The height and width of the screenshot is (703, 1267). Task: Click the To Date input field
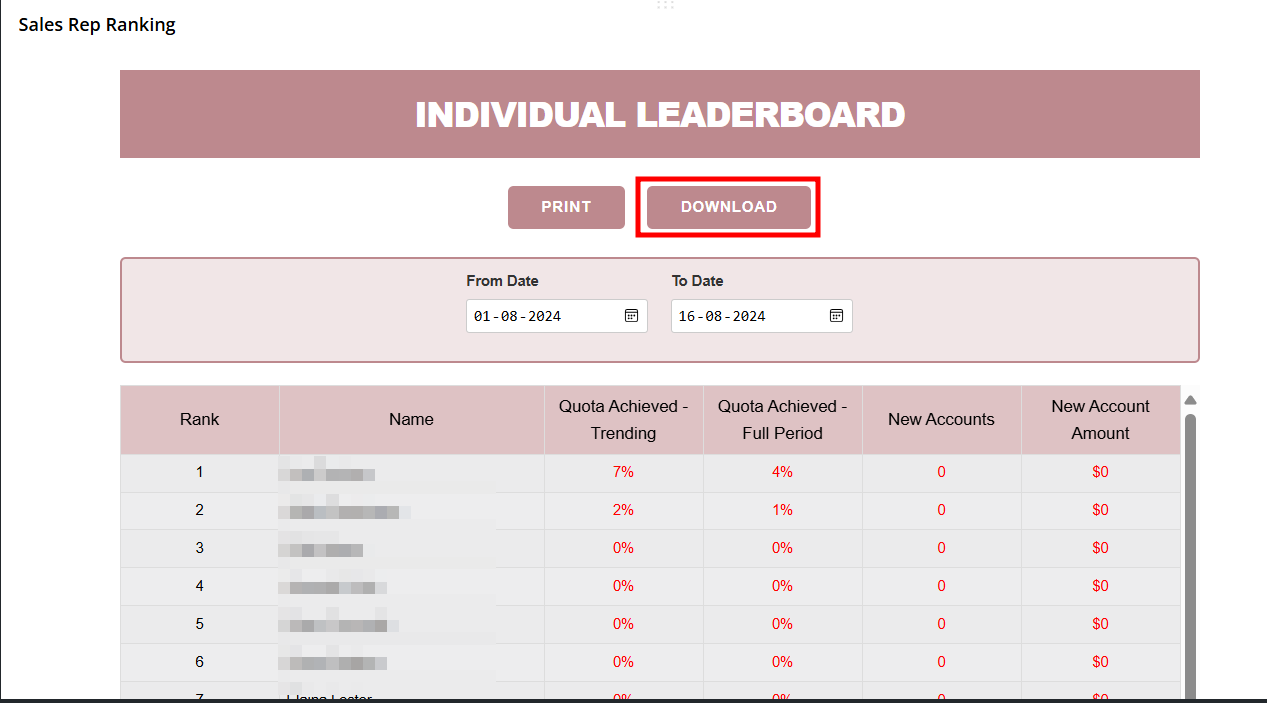pyautogui.click(x=745, y=316)
